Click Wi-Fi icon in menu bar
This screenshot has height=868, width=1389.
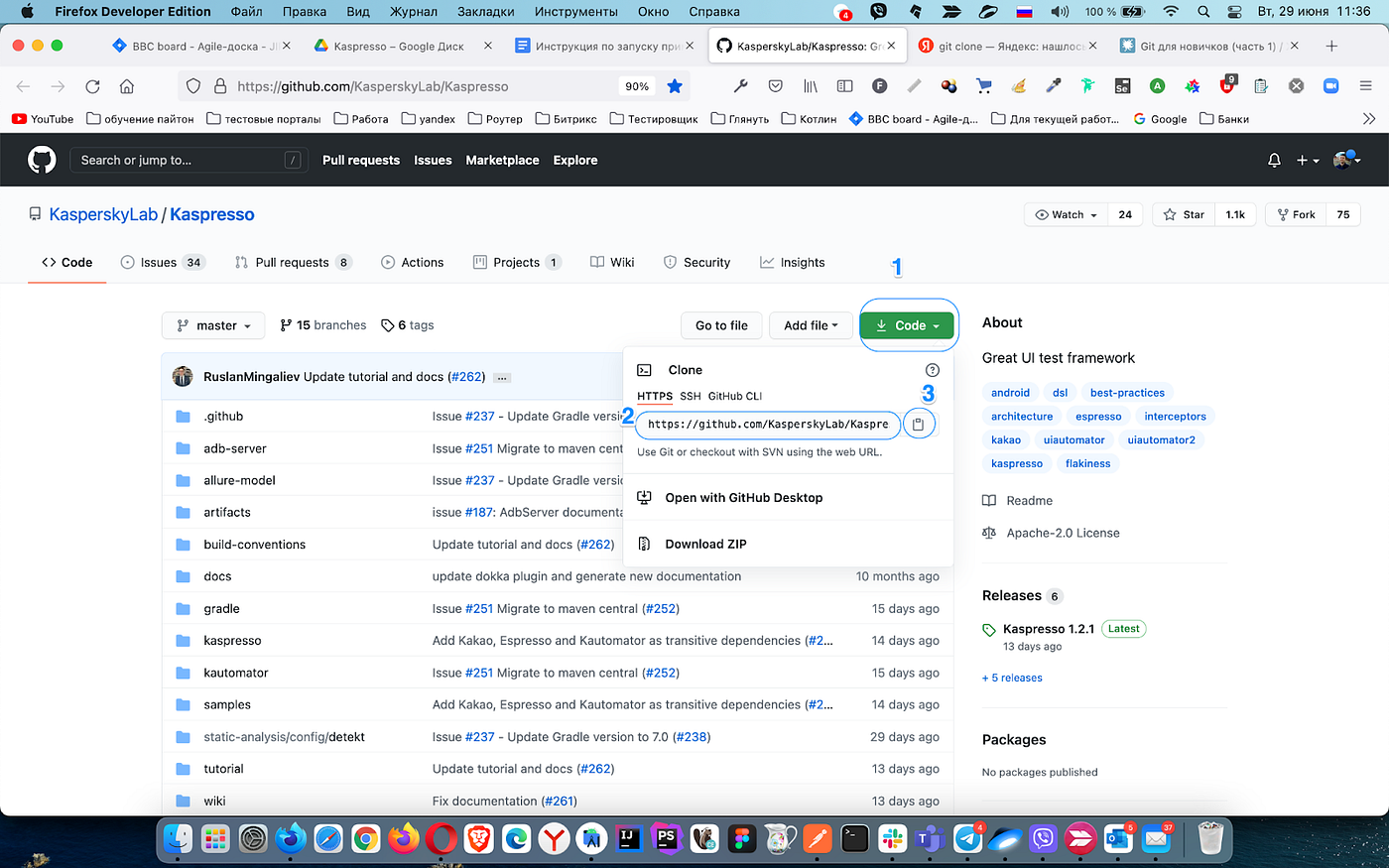(1171, 12)
